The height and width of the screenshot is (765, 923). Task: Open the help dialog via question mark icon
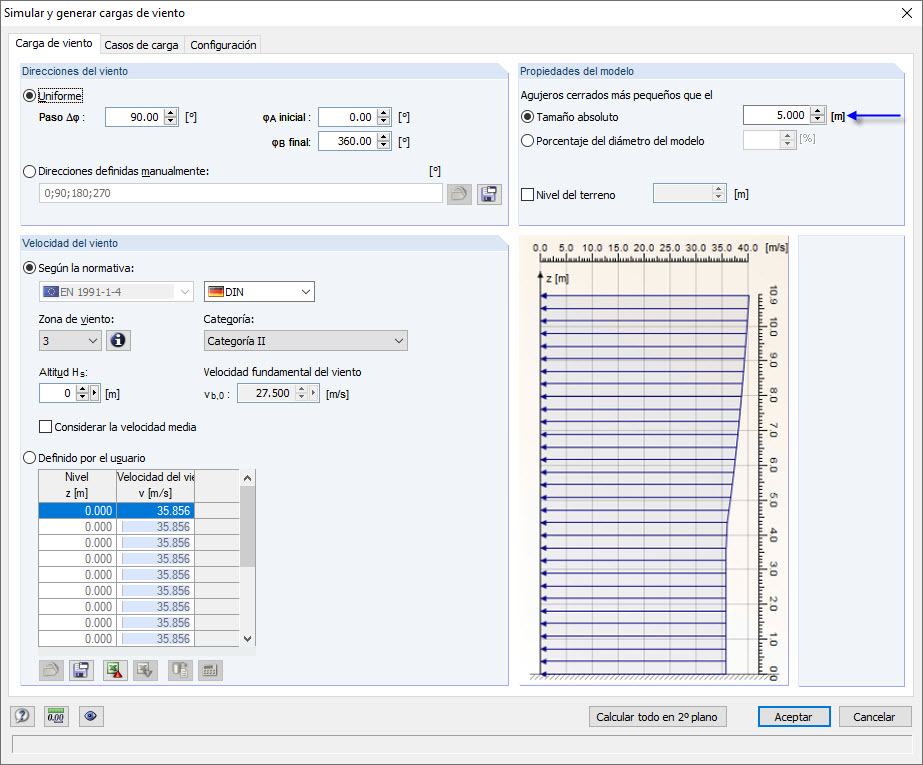click(x=21, y=716)
